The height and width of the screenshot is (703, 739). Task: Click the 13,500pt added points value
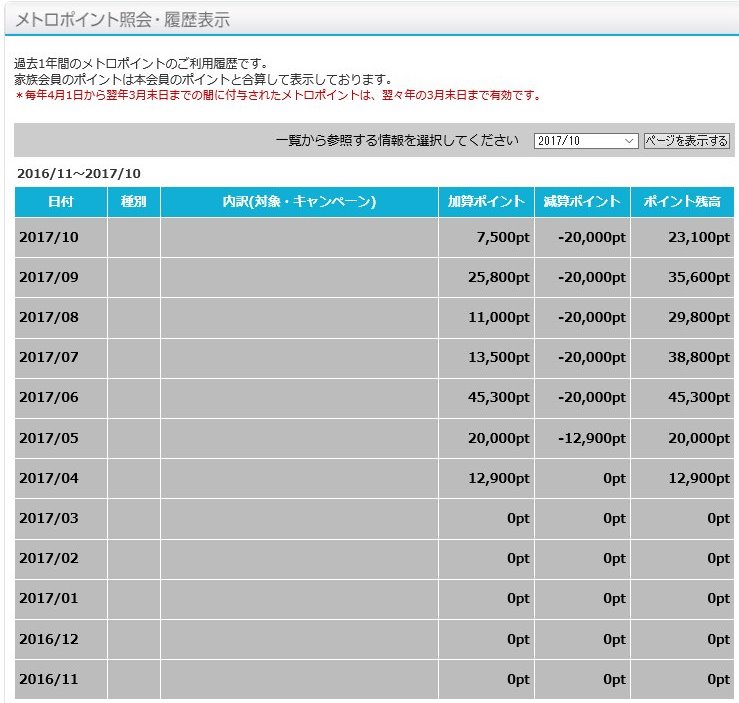click(x=499, y=357)
